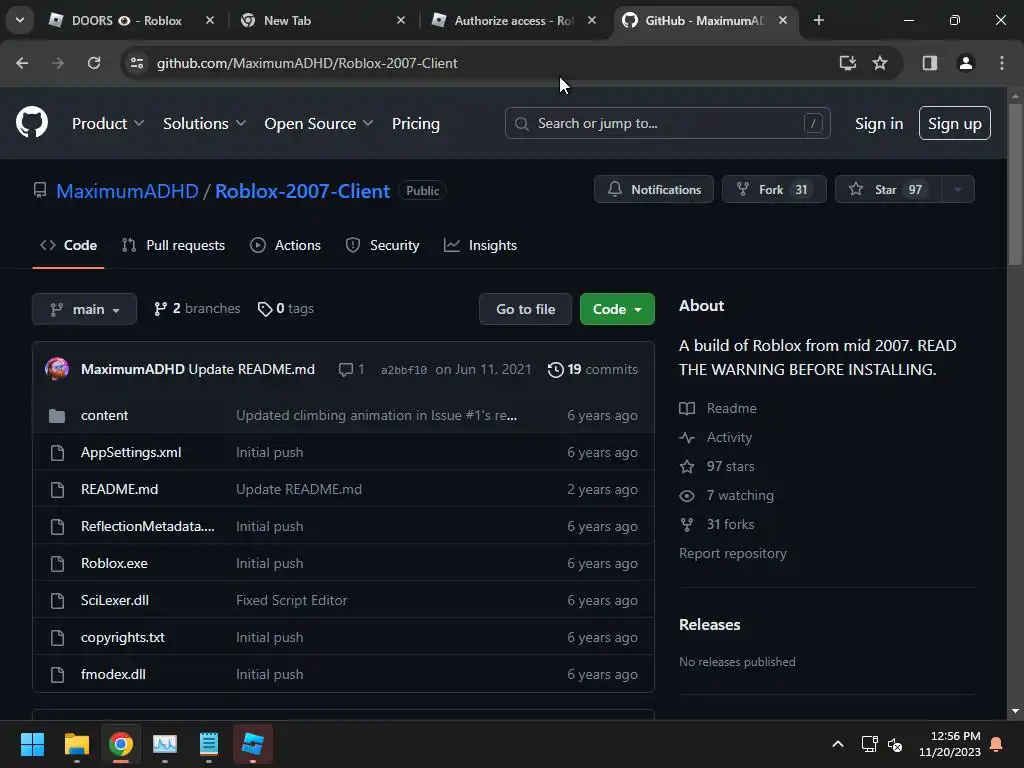Open the browser side panel icon
The width and height of the screenshot is (1024, 768).
tap(929, 63)
